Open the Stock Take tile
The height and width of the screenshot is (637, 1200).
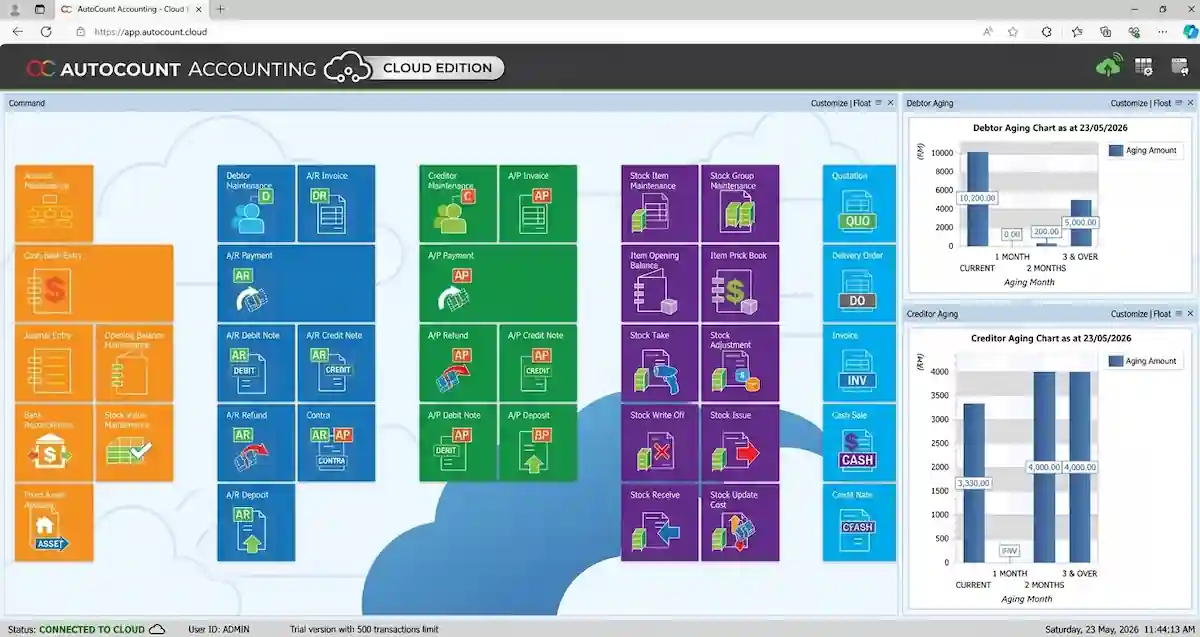coord(660,364)
